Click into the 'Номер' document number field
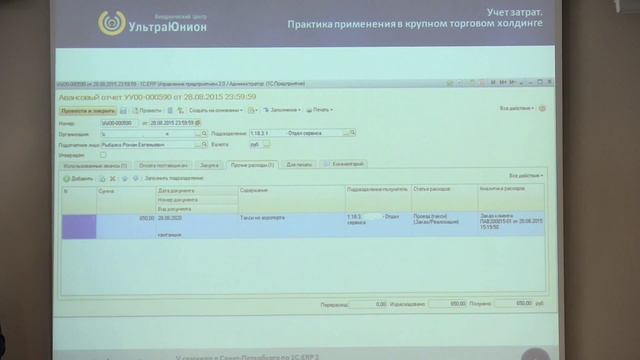This screenshot has height=360, width=640. (x=120, y=123)
